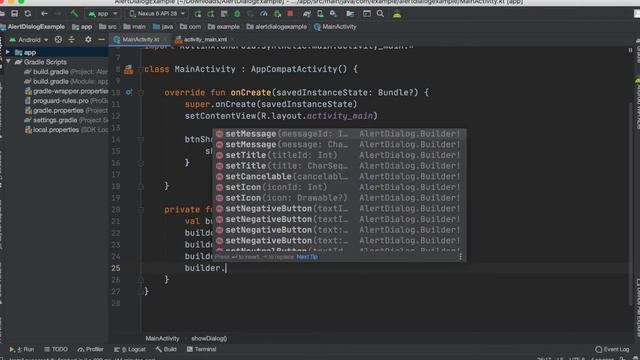Select proguard-rules.pro file
This screenshot has width=640, height=360.
tap(66, 101)
